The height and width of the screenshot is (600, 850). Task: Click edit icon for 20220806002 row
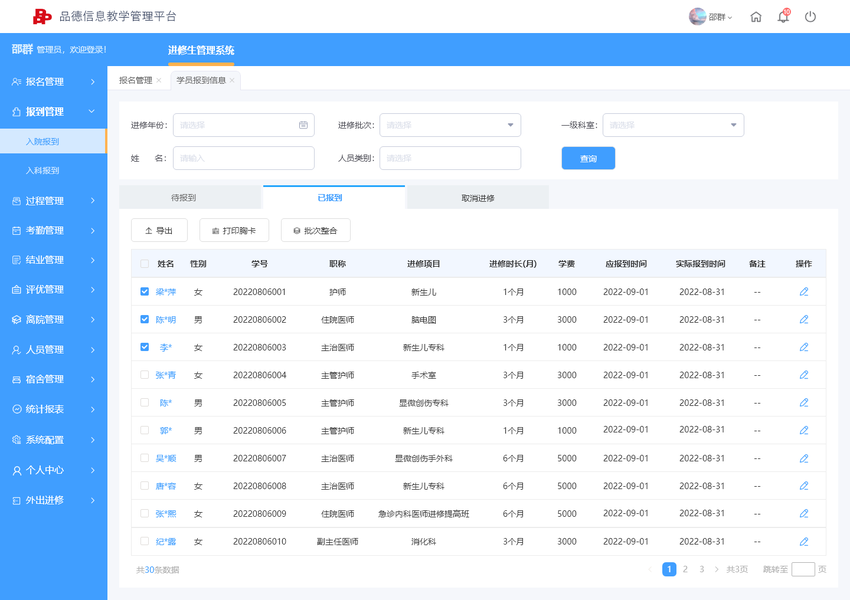[804, 319]
